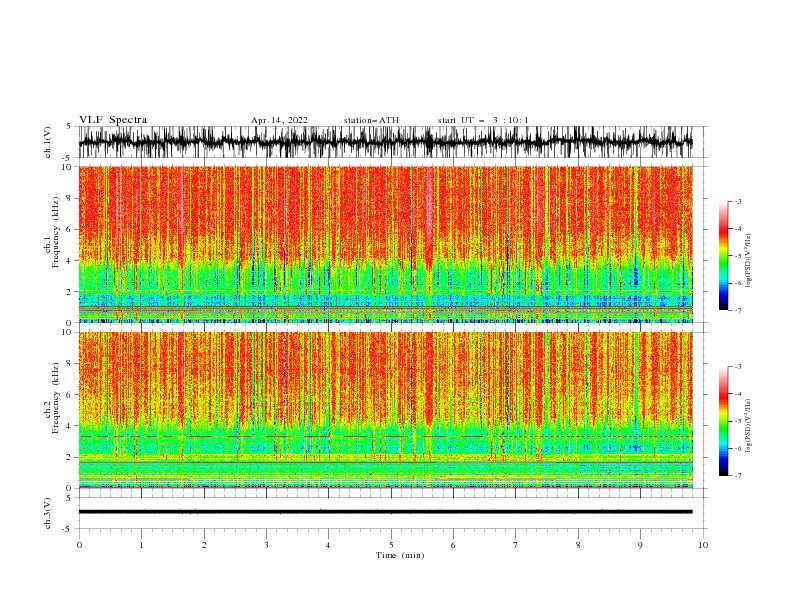The image size is (792, 612).
Task: Click the date text "Apr. 14, 2022"
Action: (279, 120)
